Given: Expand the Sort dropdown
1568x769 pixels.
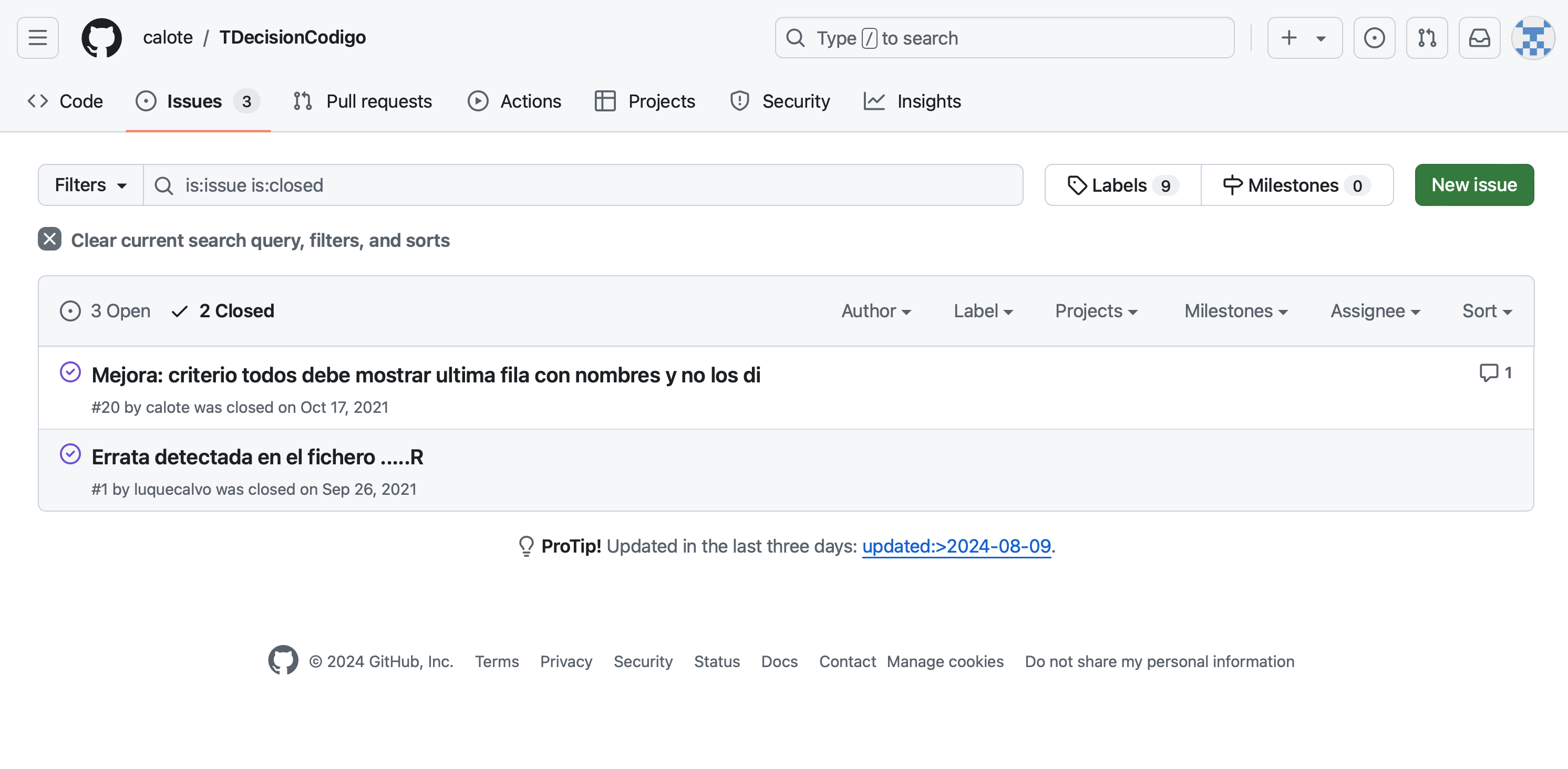Looking at the screenshot, I should click(1487, 311).
